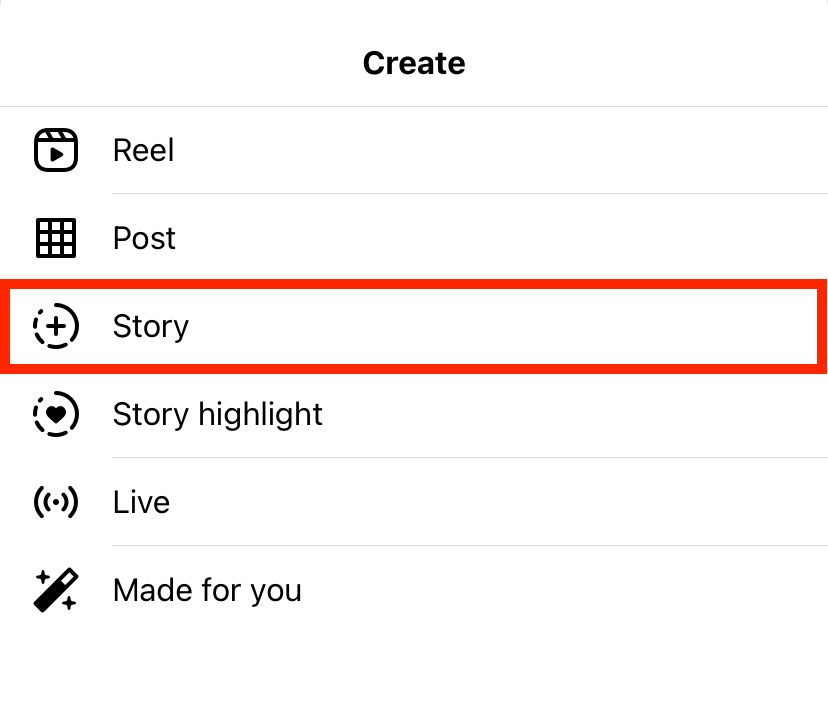Viewport: 828px width, 720px height.
Task: Go Live from the Create menu
Action: point(414,502)
